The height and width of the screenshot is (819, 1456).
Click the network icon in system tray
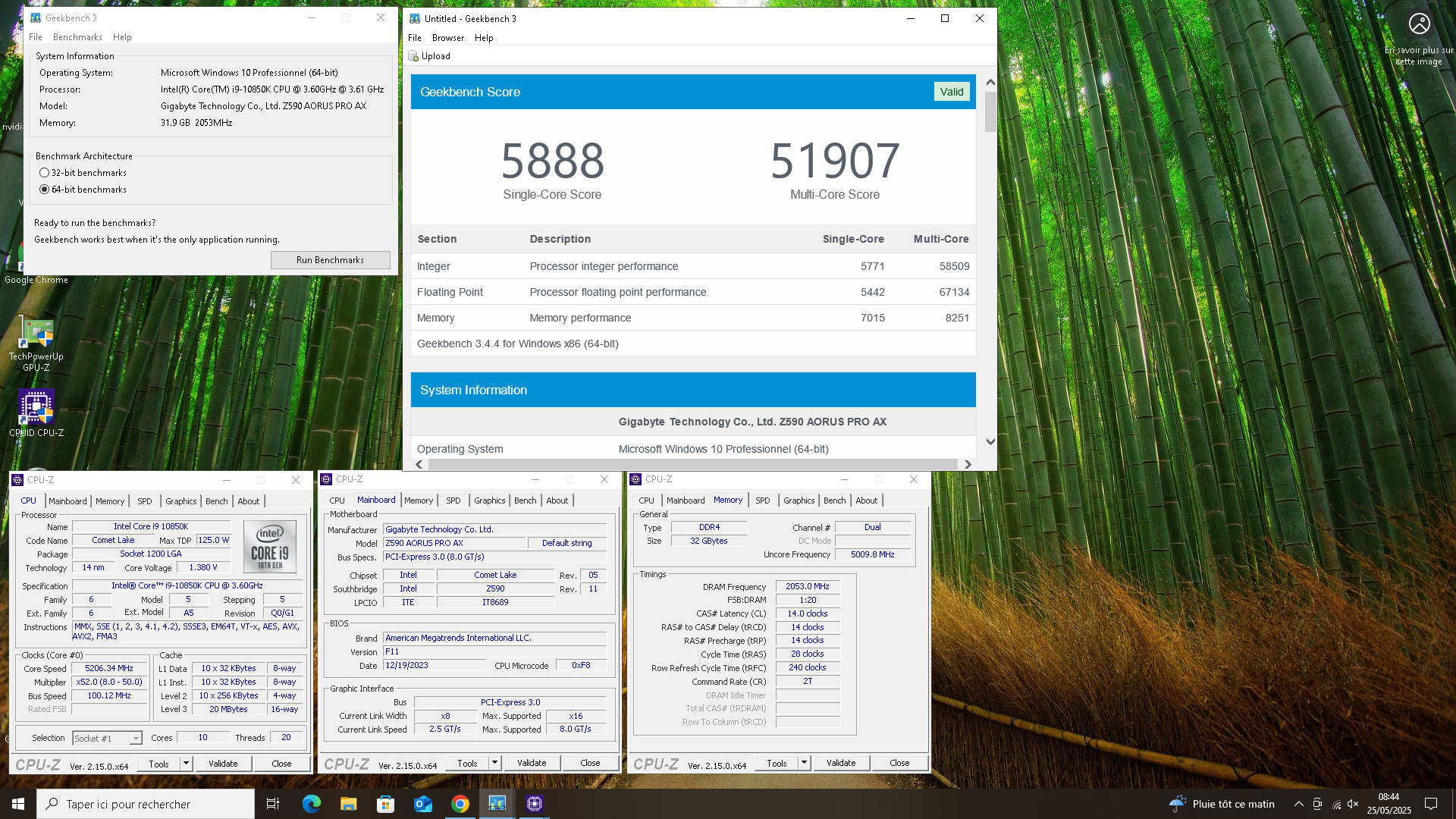1336,804
